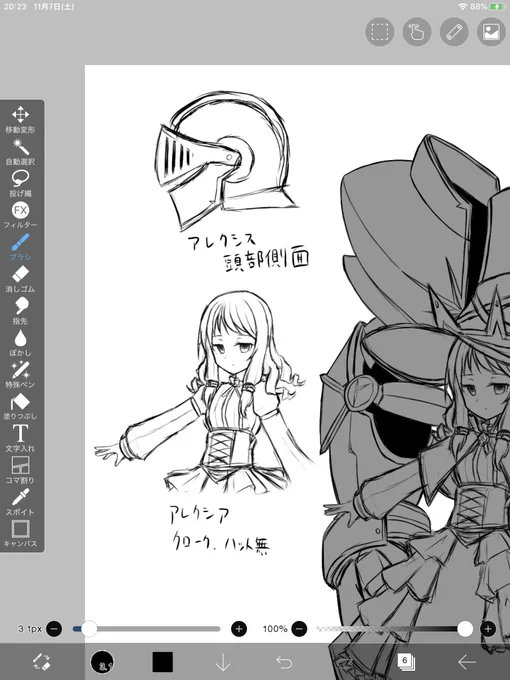Image resolution: width=510 pixels, height=680 pixels.
Task: Click the 20:23 clock in status bar
Action: point(15,7)
